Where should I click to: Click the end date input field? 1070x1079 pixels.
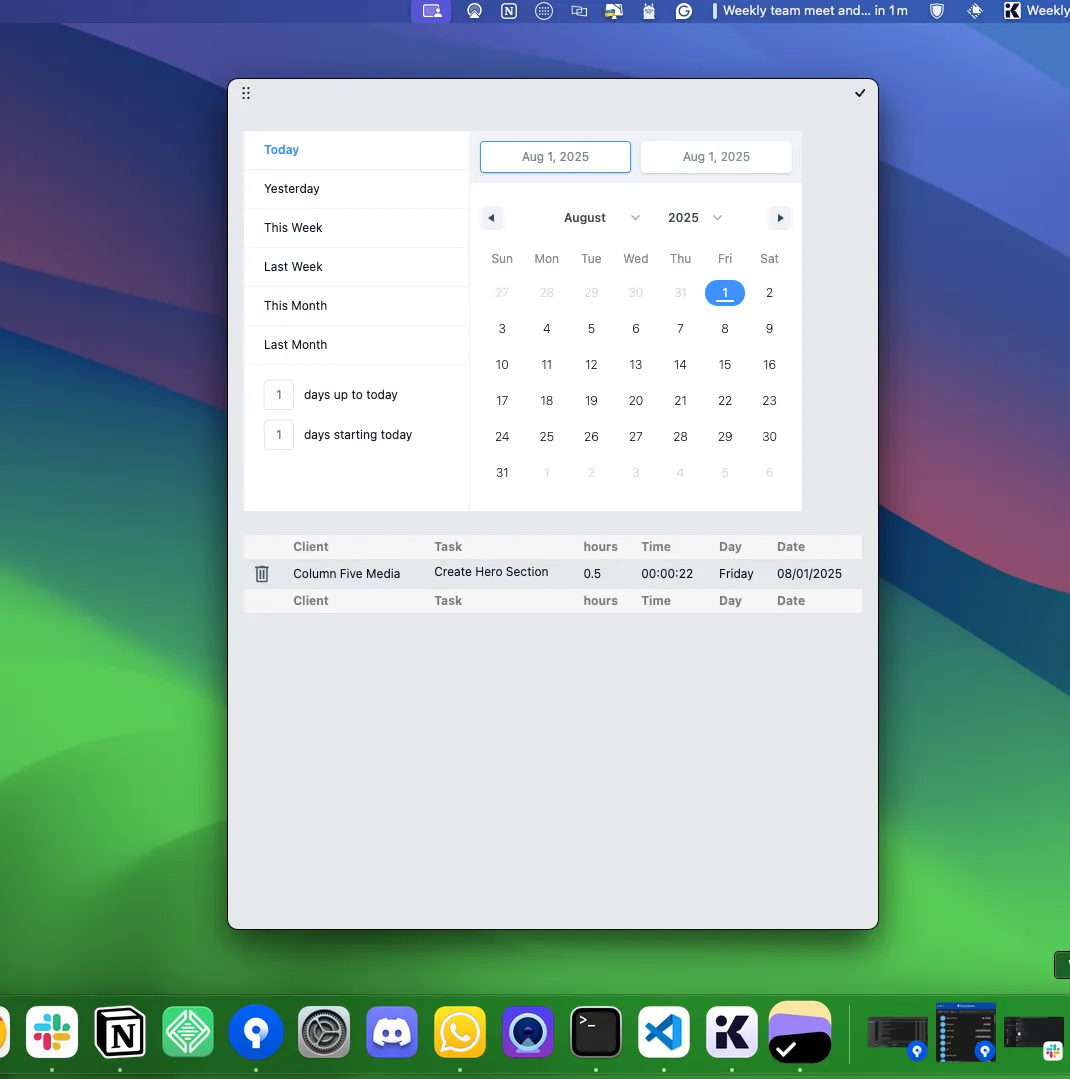(716, 157)
